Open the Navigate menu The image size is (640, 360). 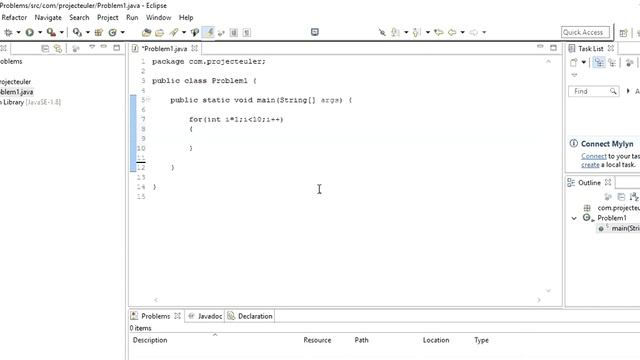click(48, 18)
